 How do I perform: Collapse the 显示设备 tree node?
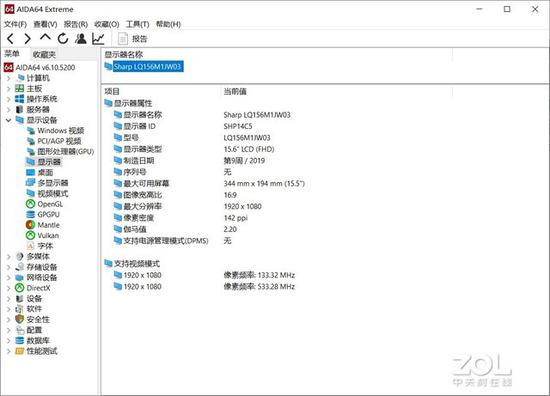click(x=9, y=120)
